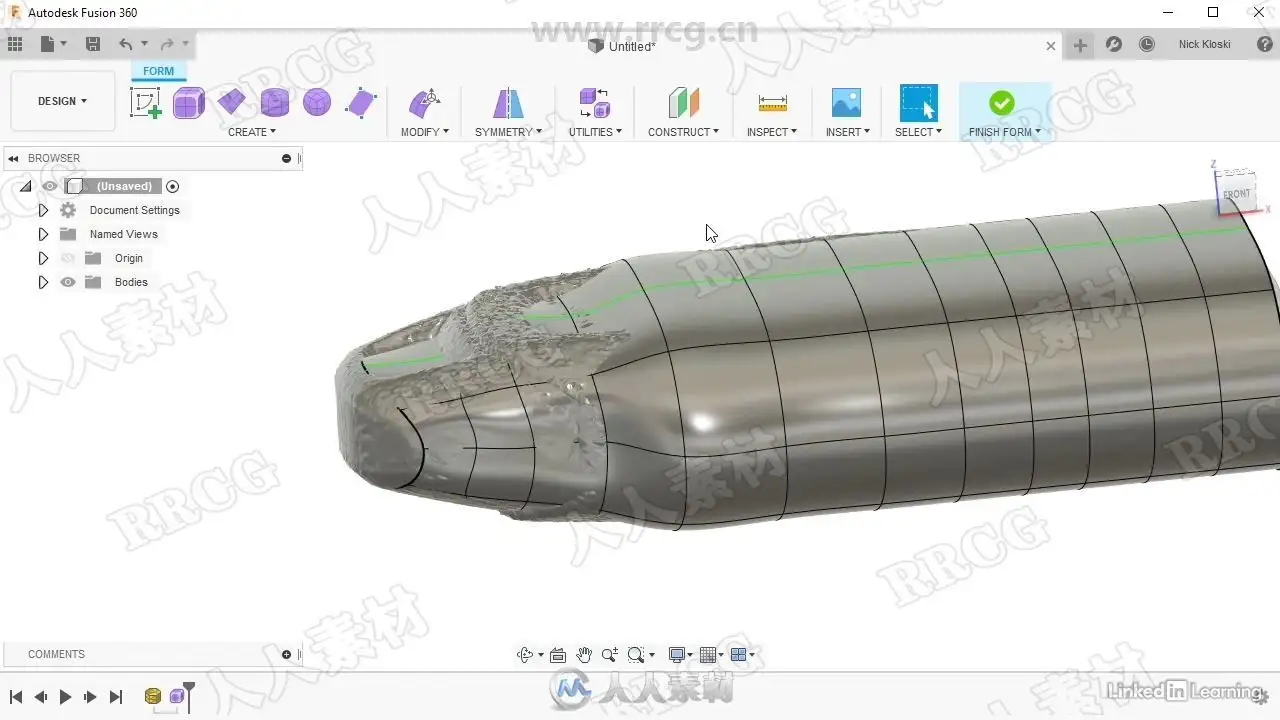Open the job status clock icon
Image resolution: width=1280 pixels, height=720 pixels.
coord(1147,45)
